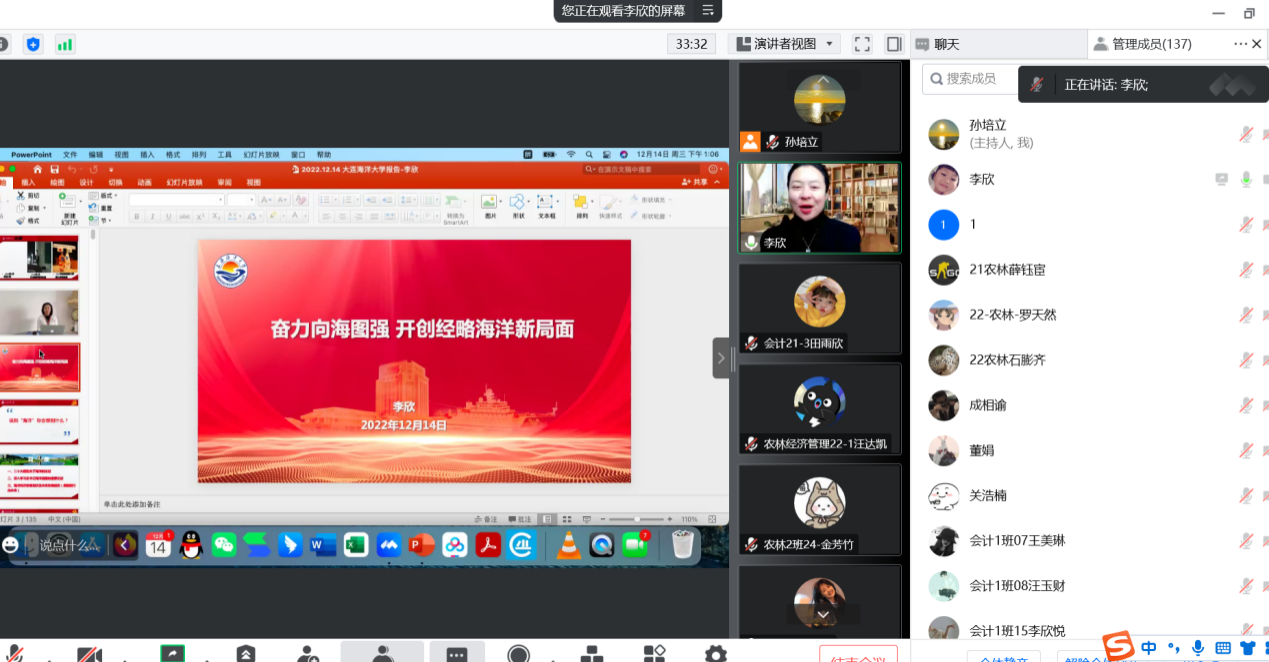The height and width of the screenshot is (662, 1269).
Task: Click the green network signal icon
Action: [65, 44]
